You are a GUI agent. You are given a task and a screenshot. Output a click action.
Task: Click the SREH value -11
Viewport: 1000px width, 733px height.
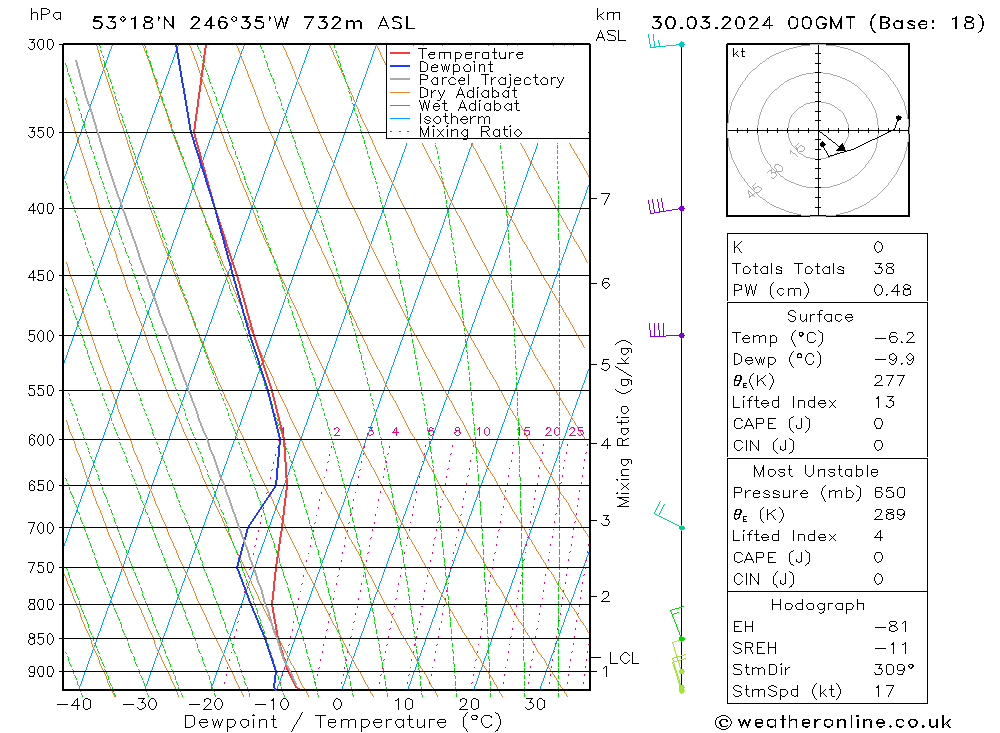point(892,648)
